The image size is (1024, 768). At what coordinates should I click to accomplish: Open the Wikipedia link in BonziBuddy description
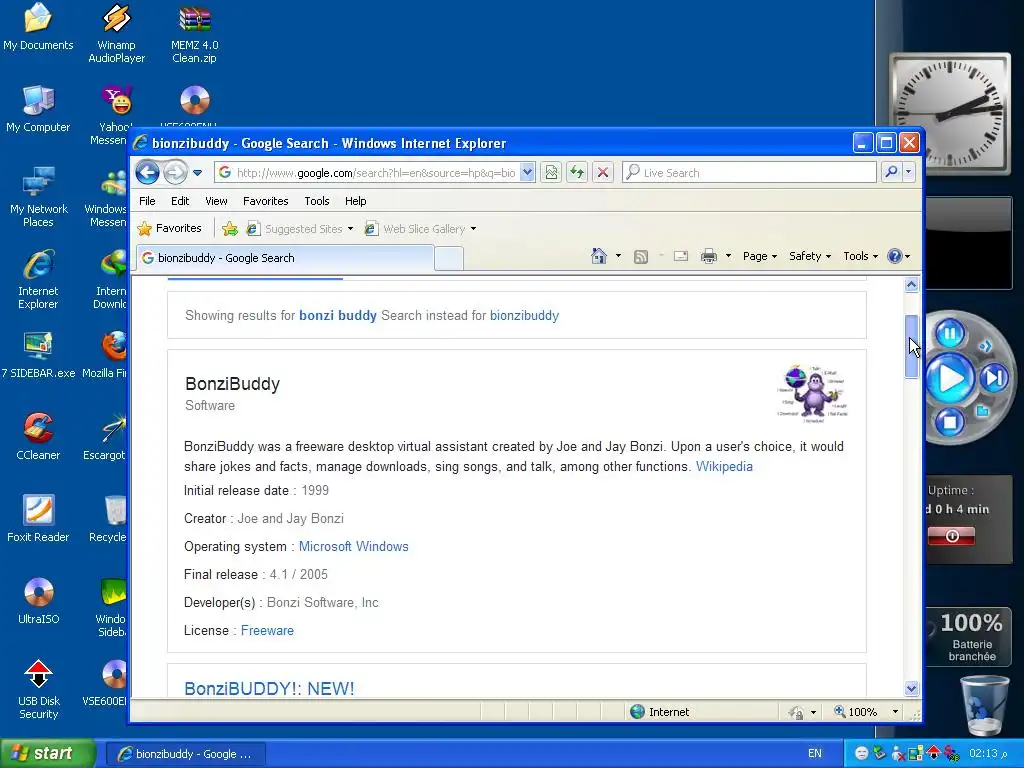point(724,466)
